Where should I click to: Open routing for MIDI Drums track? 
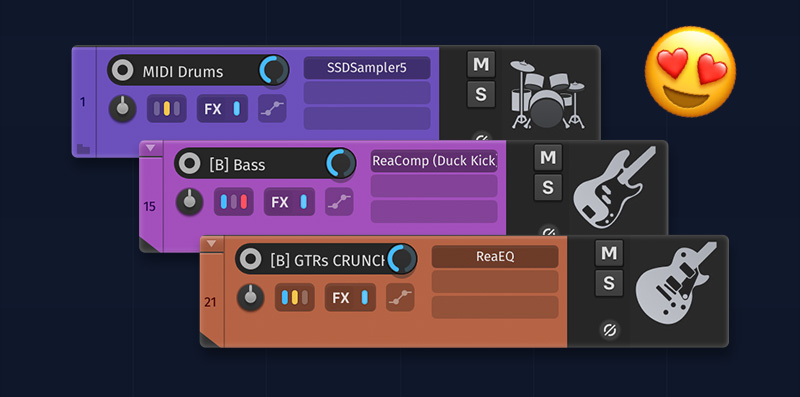(x=167, y=109)
